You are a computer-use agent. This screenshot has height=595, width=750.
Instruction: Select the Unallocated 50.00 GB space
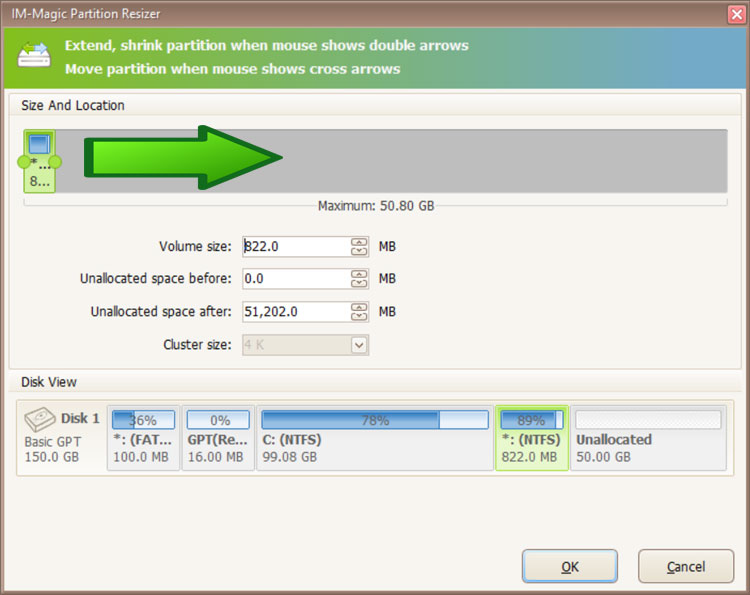[648, 438]
